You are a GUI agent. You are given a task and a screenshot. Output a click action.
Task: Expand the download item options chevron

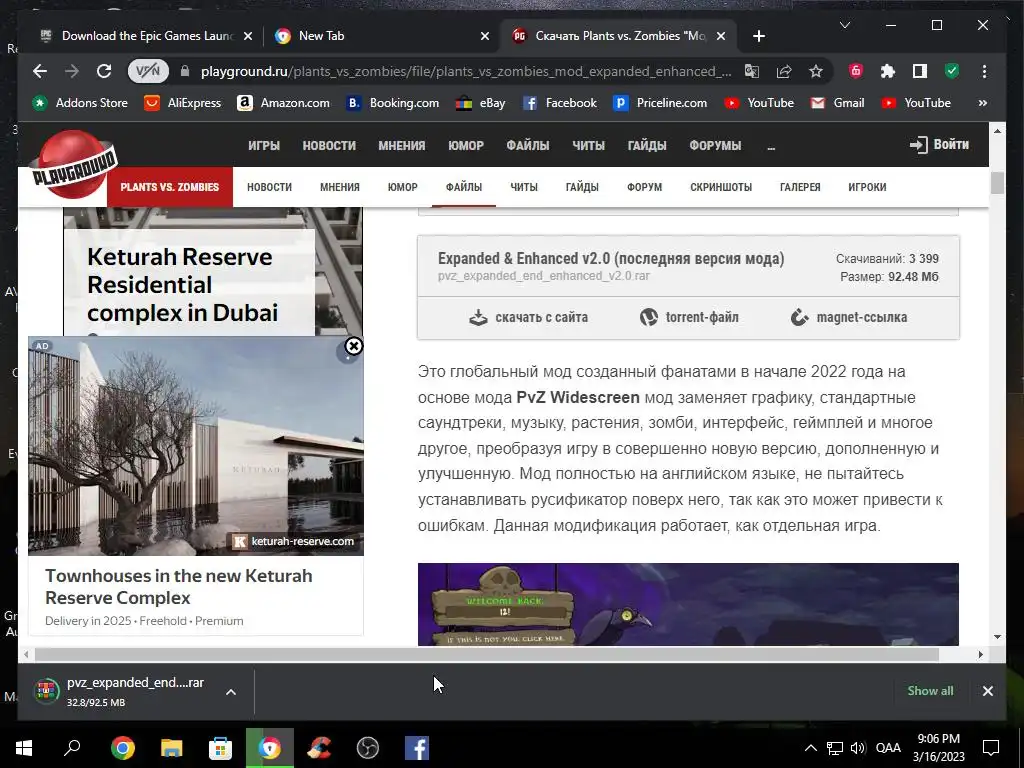231,692
